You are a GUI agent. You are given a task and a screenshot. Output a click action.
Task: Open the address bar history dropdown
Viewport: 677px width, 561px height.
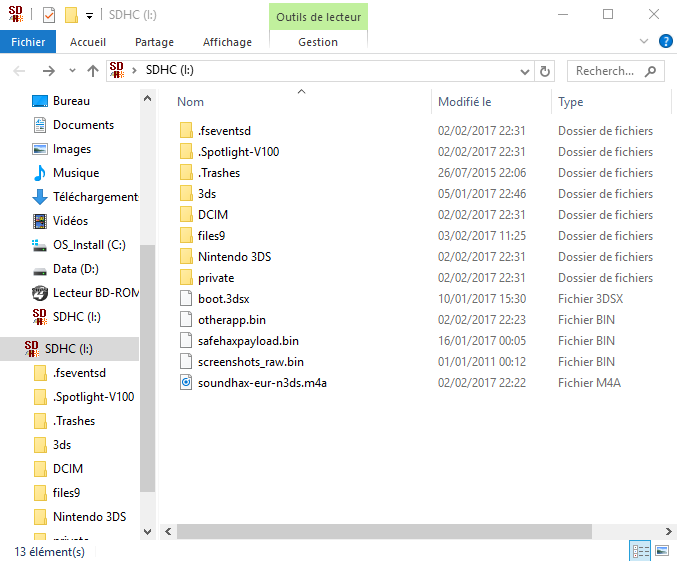pyautogui.click(x=525, y=71)
